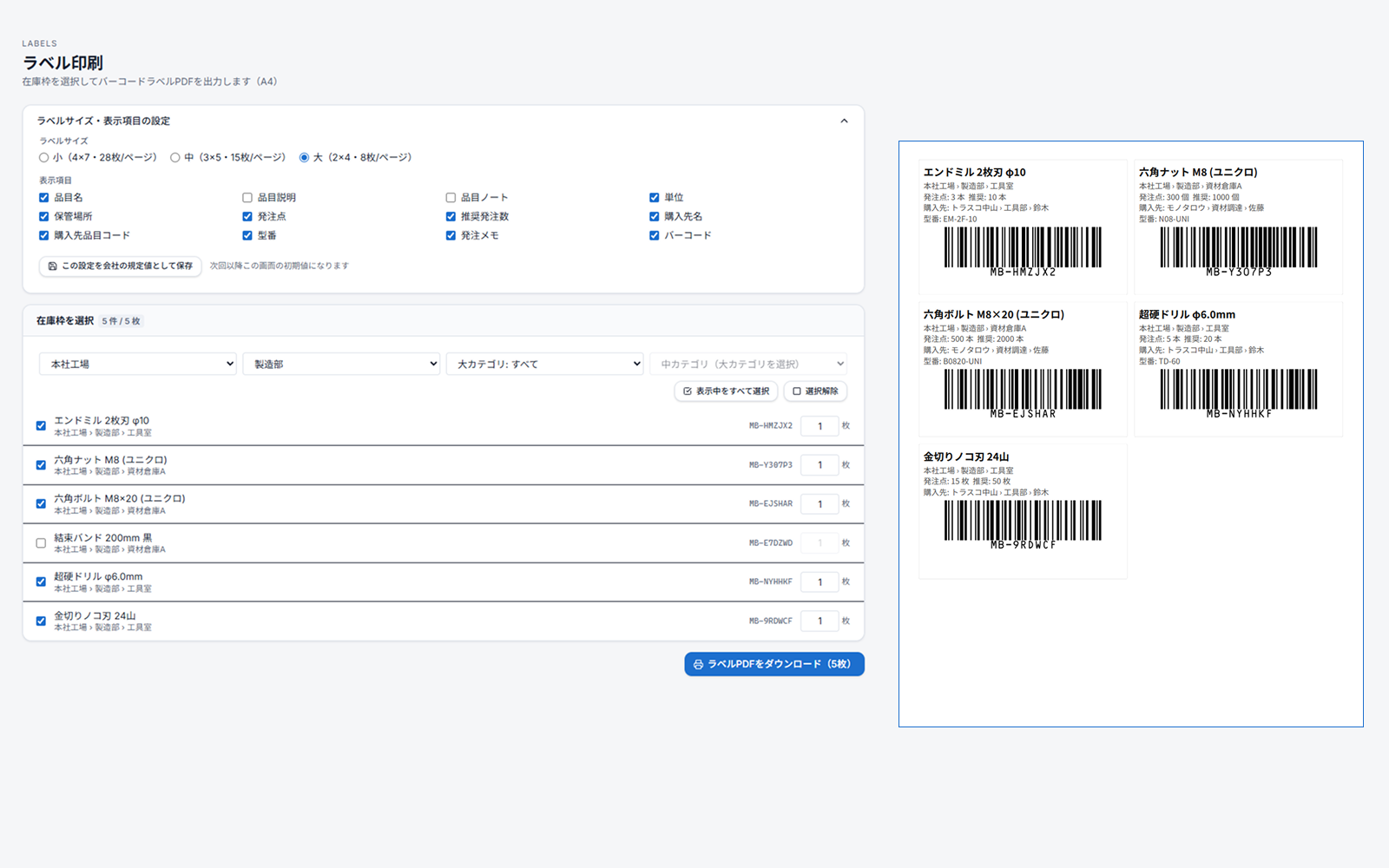Click 発注点: 15 枚 推奨: 50 枚 in preview

967,482
